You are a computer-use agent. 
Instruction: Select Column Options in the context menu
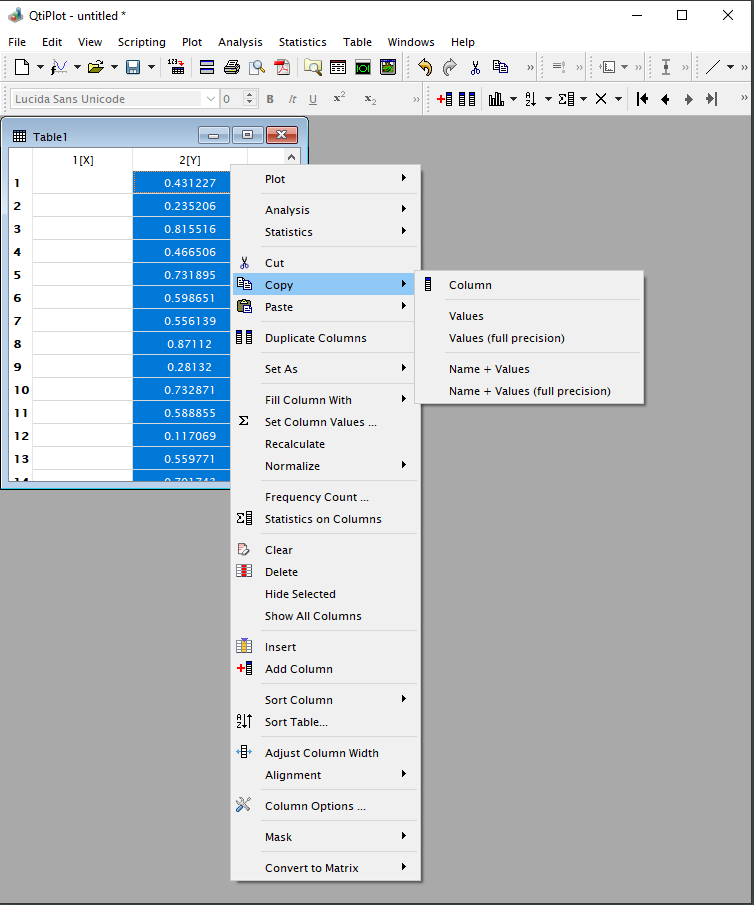[x=315, y=806]
